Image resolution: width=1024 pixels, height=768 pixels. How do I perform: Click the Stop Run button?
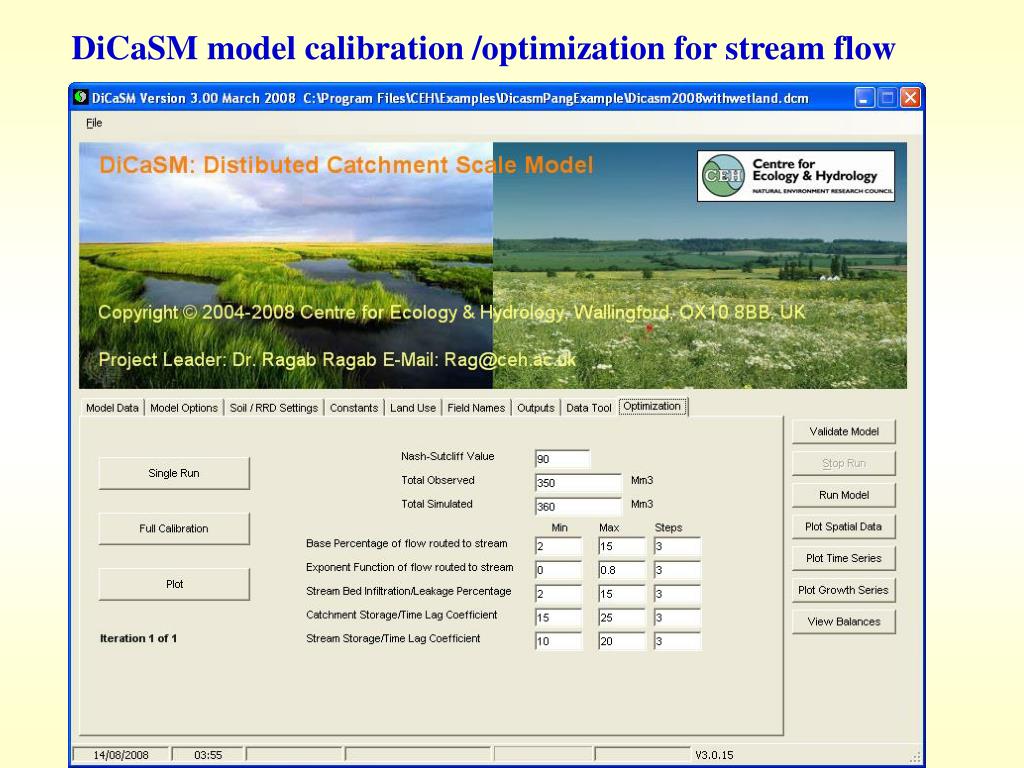pos(844,464)
